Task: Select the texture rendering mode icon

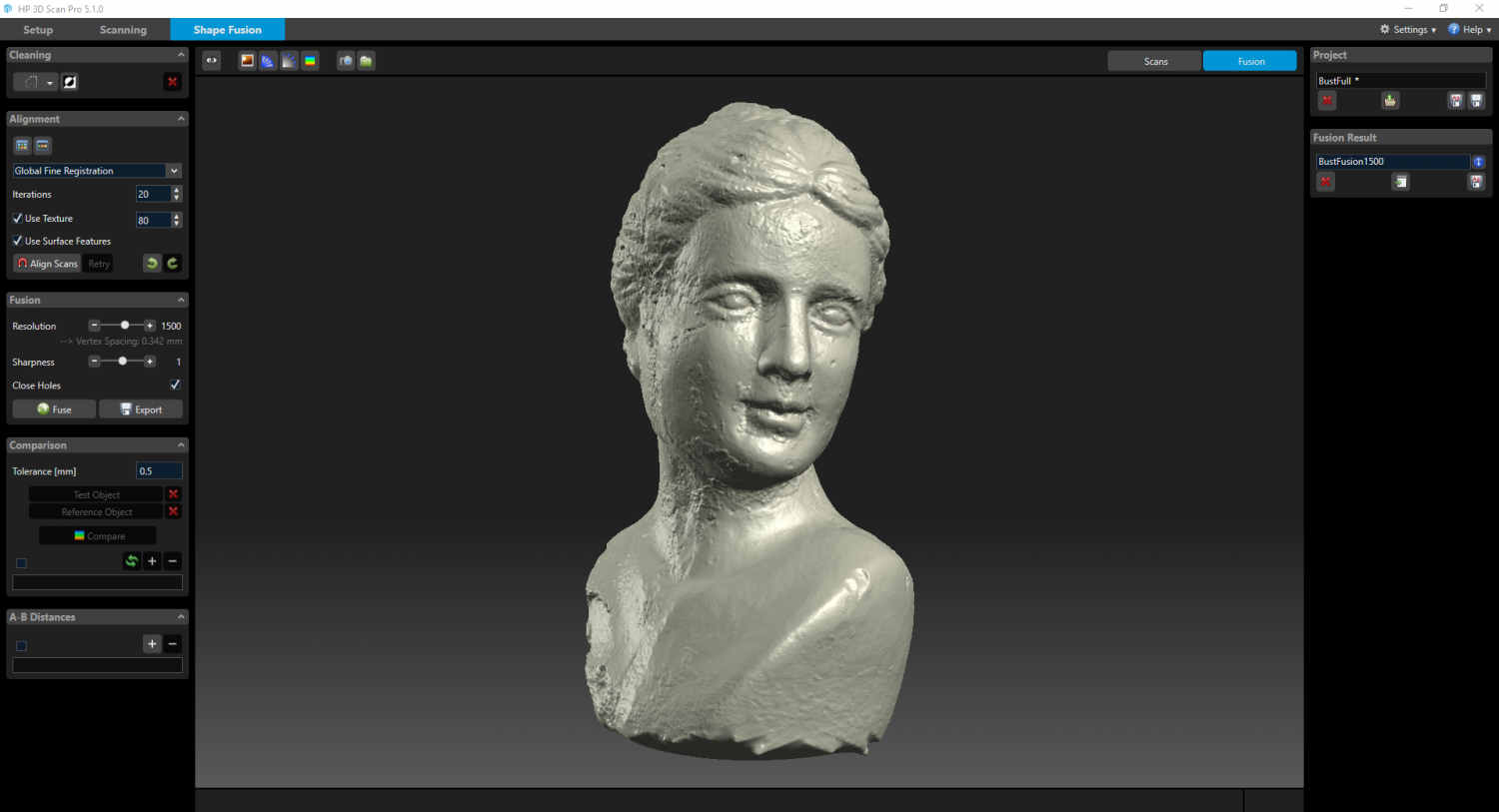Action: pyautogui.click(x=247, y=61)
